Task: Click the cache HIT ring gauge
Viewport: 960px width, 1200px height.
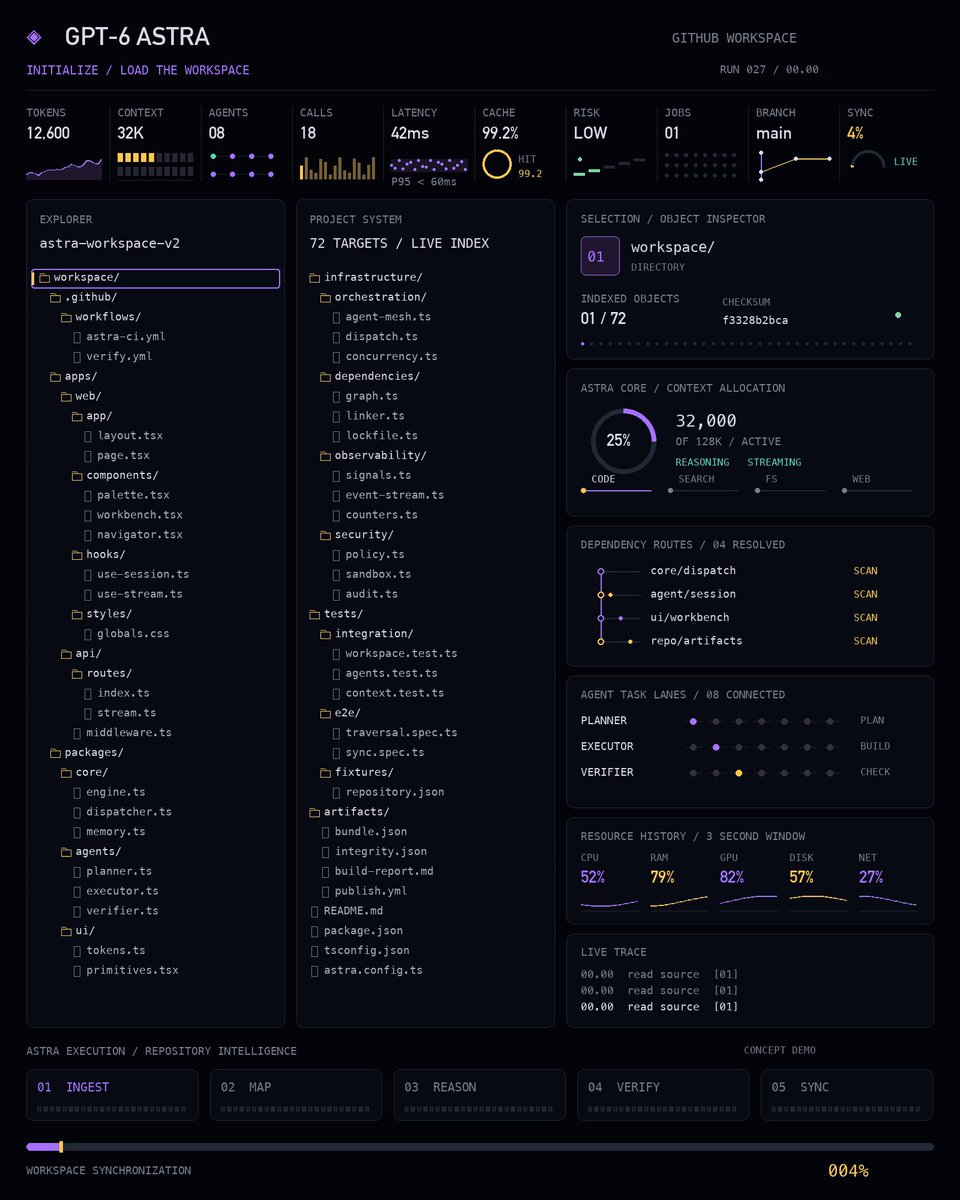Action: [497, 164]
